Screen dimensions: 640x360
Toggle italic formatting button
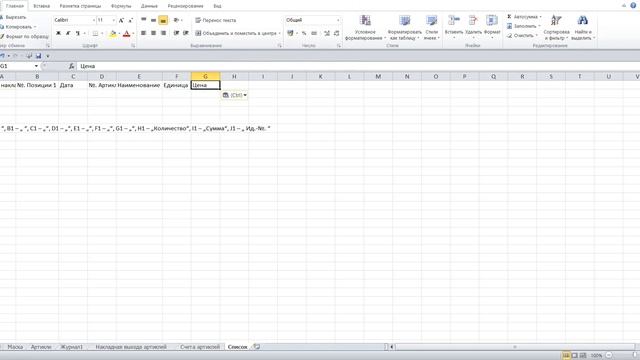point(68,33)
